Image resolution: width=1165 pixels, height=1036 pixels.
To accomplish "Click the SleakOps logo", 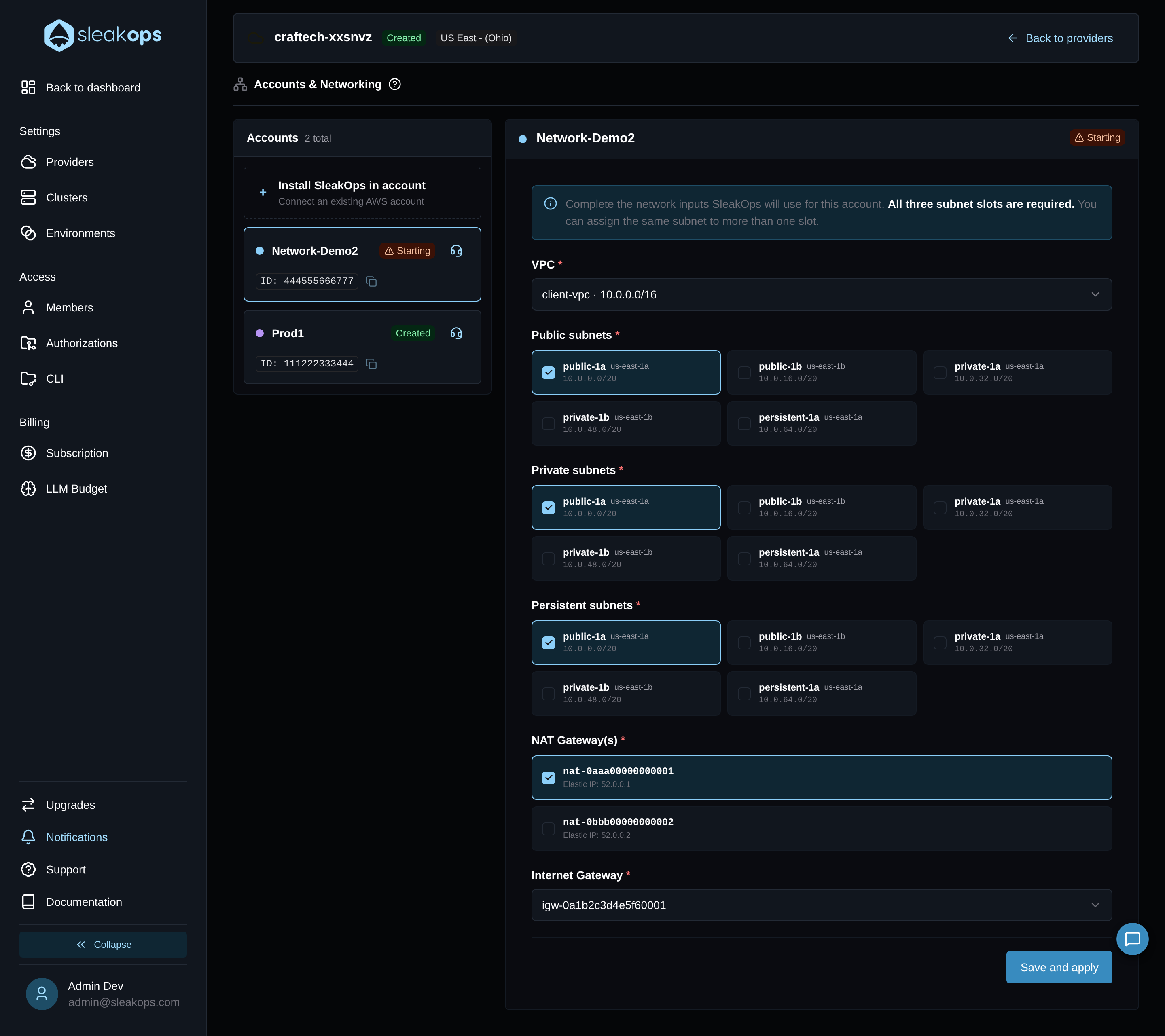I will pos(103,35).
